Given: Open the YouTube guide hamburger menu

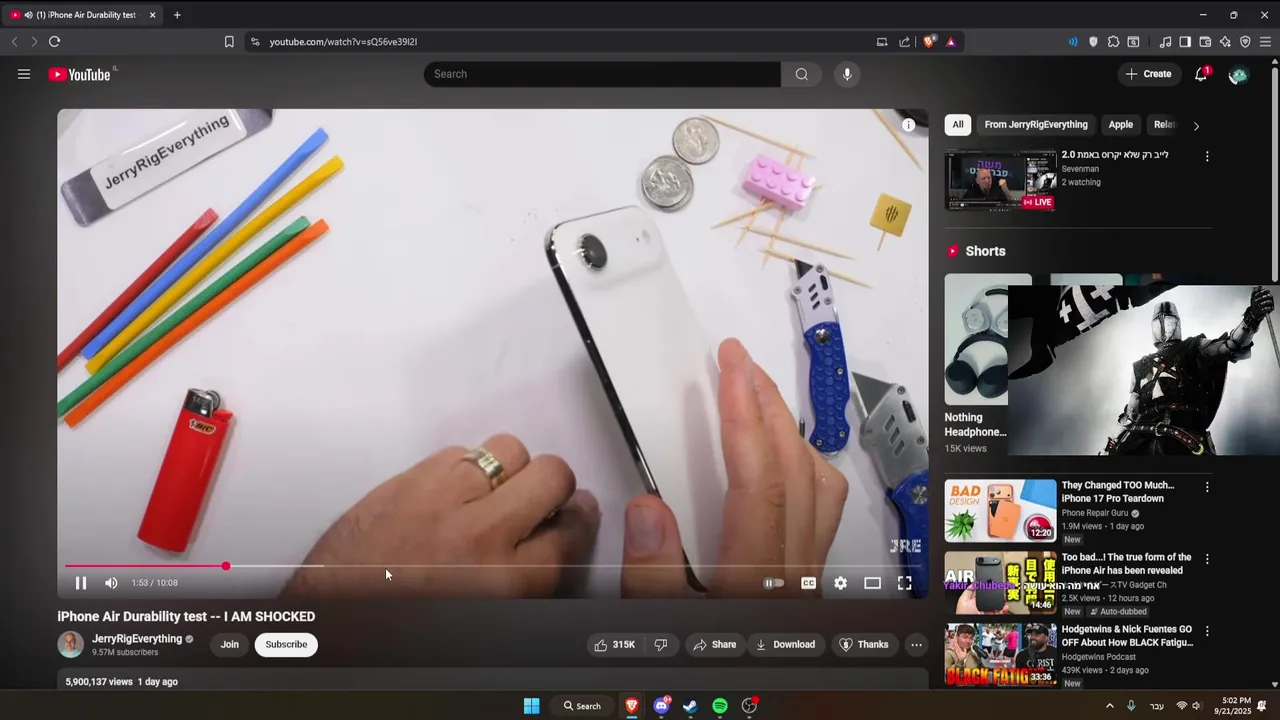Looking at the screenshot, I should [x=24, y=74].
